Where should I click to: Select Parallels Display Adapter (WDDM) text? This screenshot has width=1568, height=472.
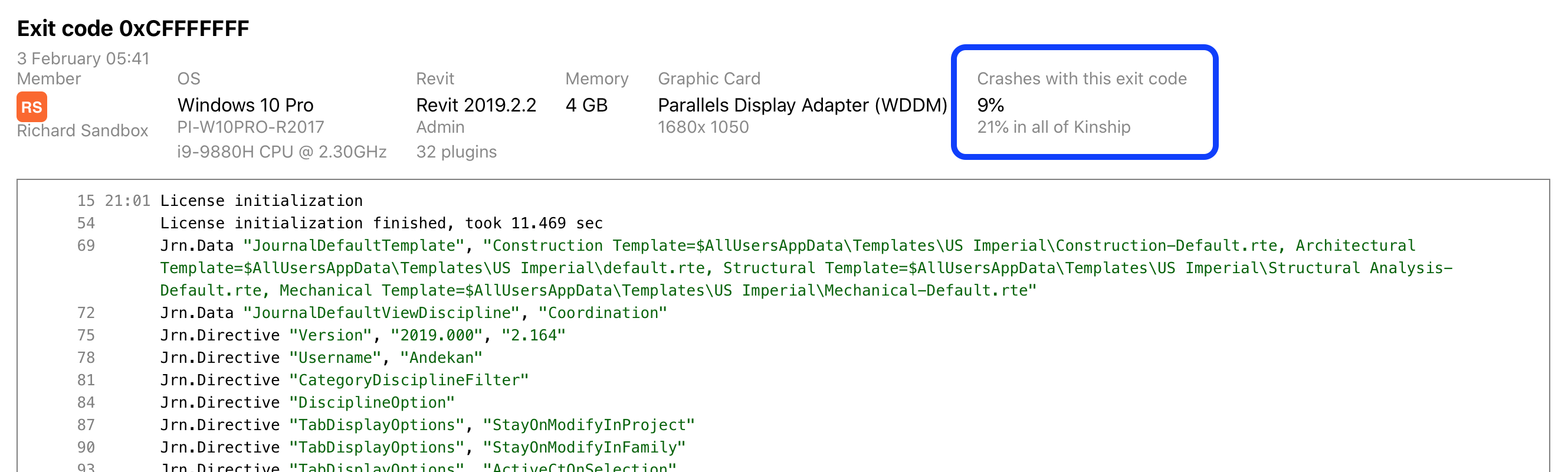(x=802, y=105)
